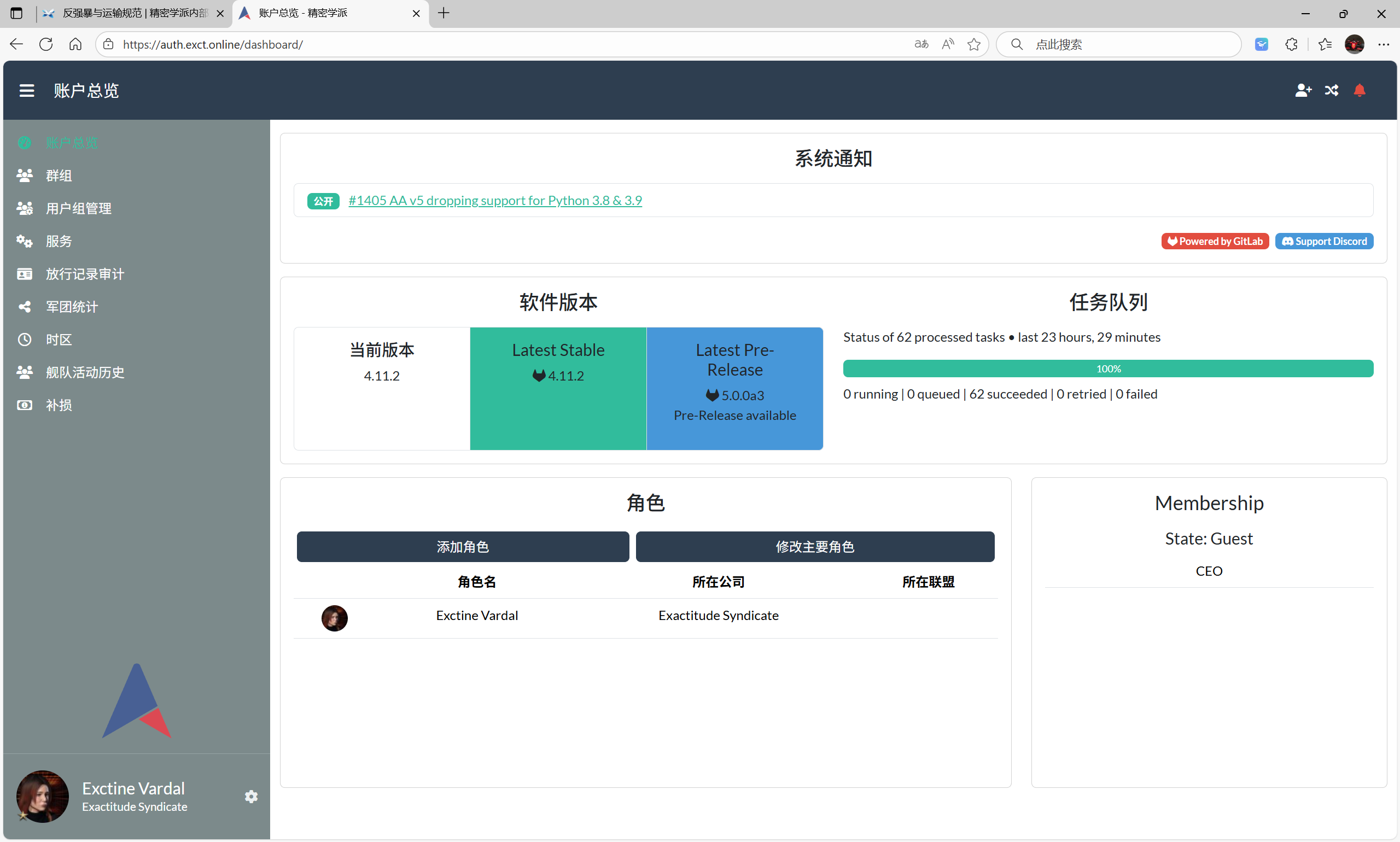
Task: Open announcement #1405 about Python support
Action: pyautogui.click(x=495, y=200)
